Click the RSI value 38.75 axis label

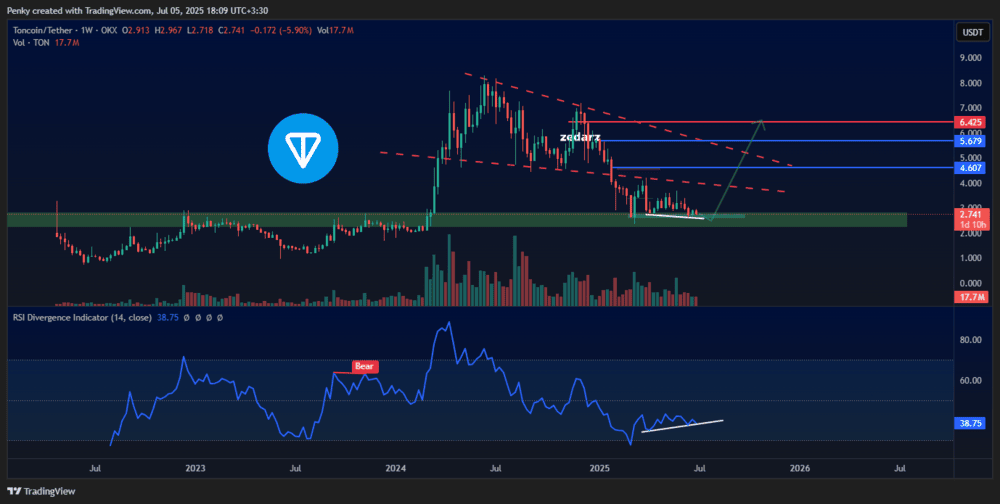969,423
